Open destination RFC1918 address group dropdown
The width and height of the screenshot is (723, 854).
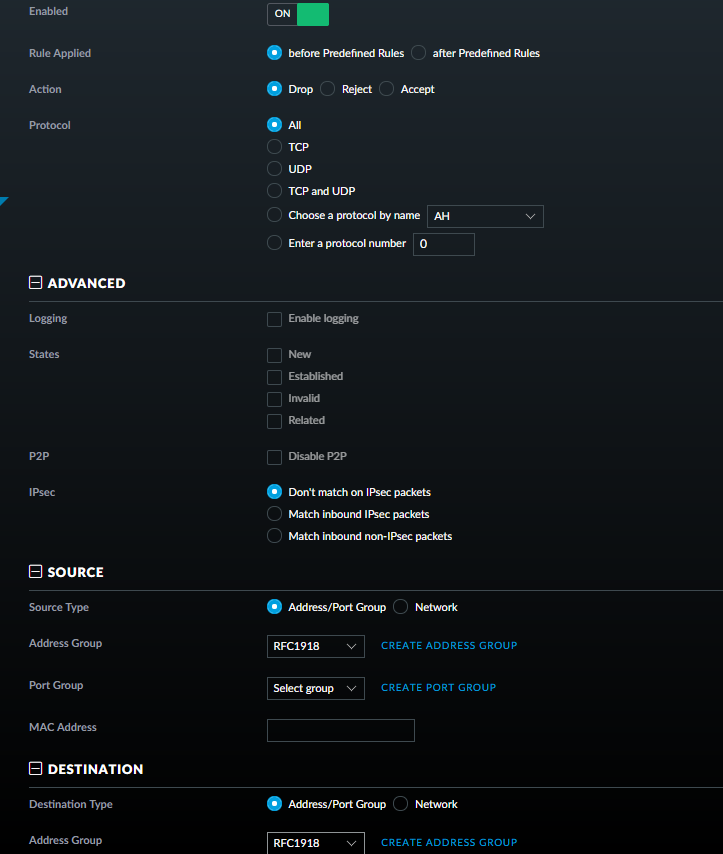[315, 843]
